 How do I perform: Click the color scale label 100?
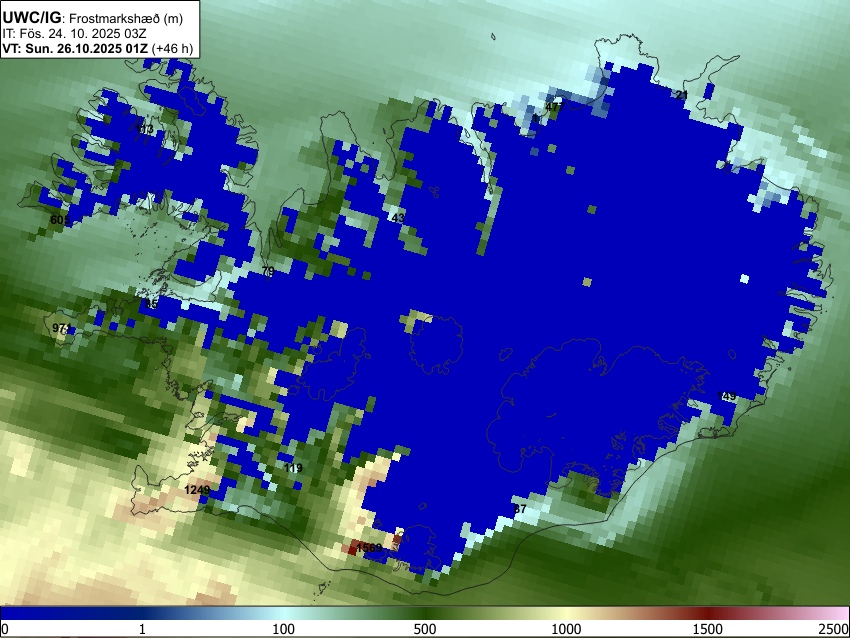pos(284,629)
